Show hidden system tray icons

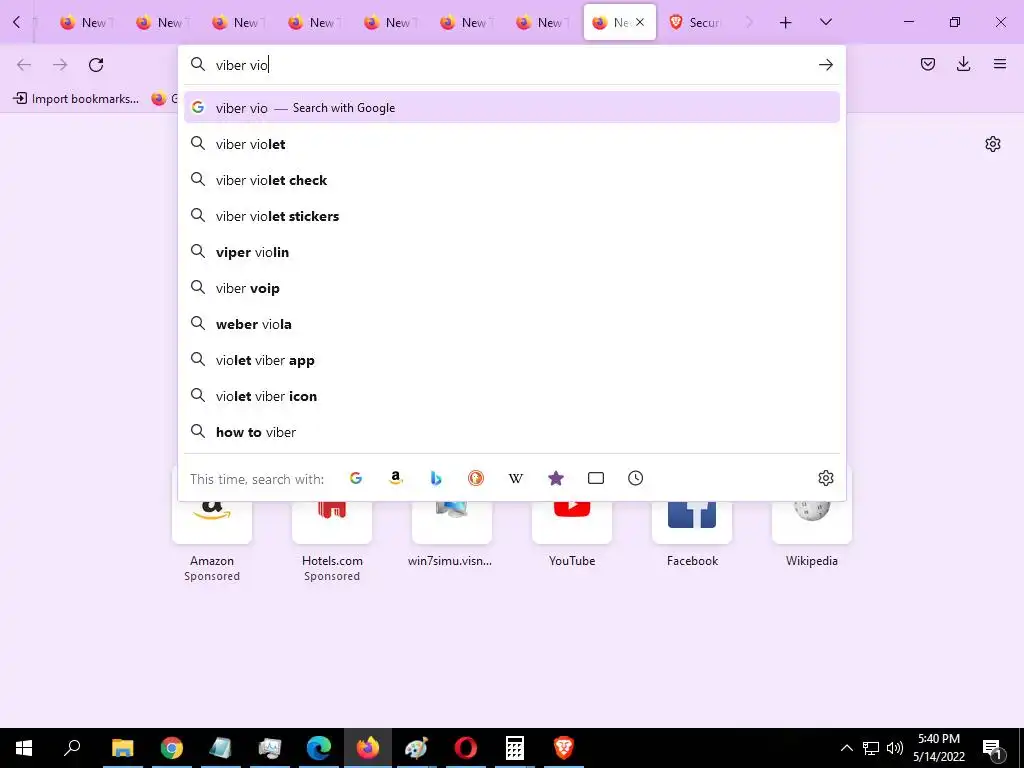(x=846, y=748)
